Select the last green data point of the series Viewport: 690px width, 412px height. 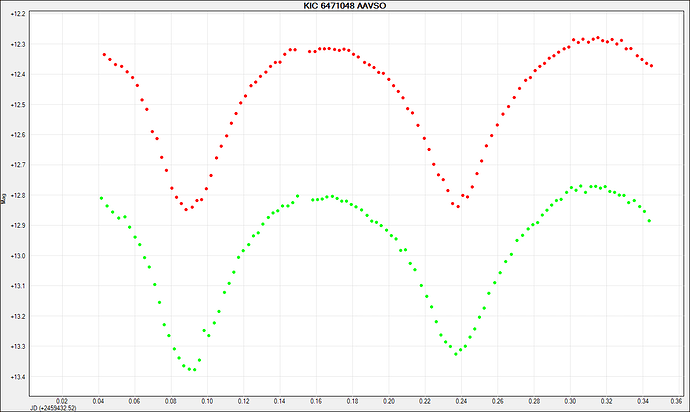(x=650, y=221)
